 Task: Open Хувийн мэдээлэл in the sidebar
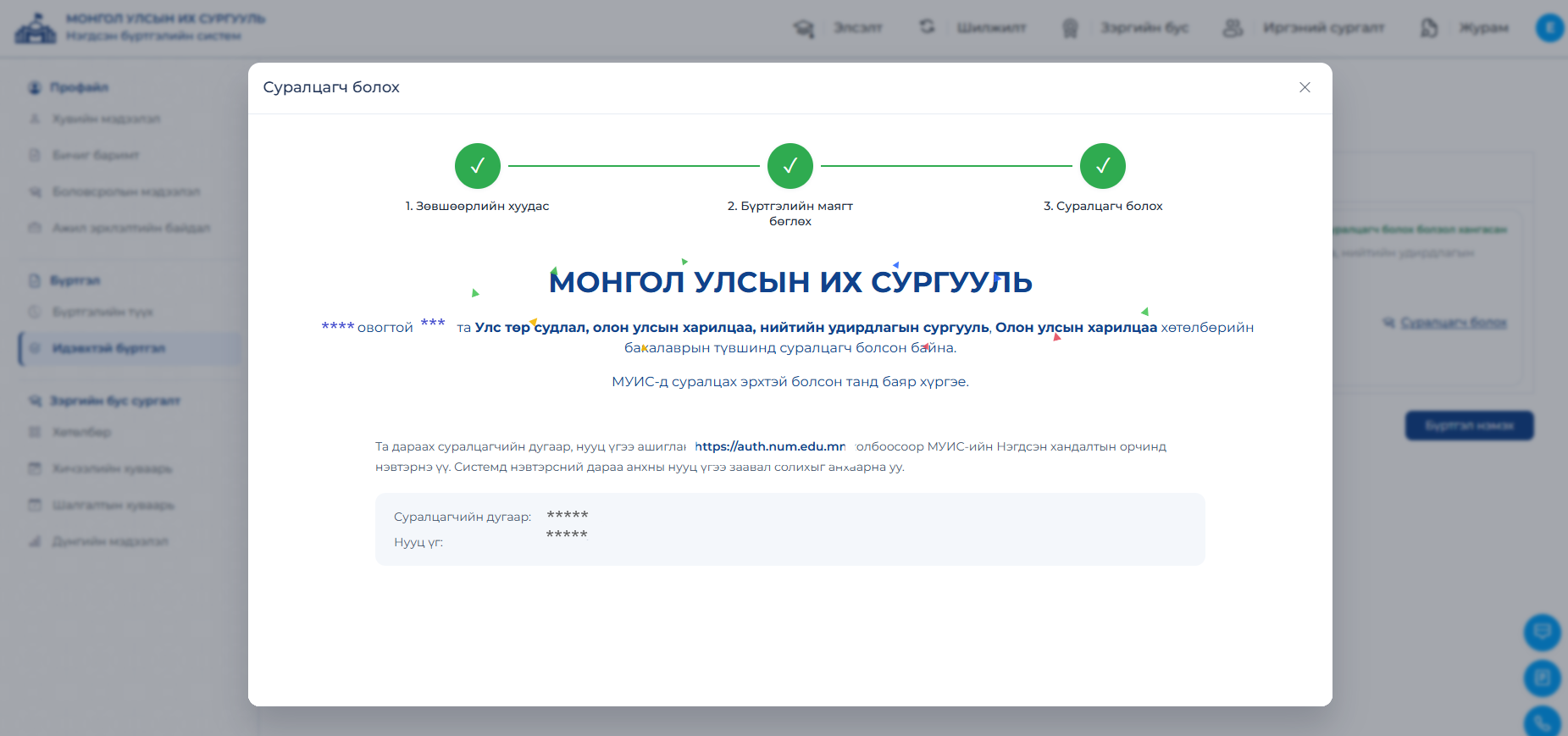[x=107, y=119]
